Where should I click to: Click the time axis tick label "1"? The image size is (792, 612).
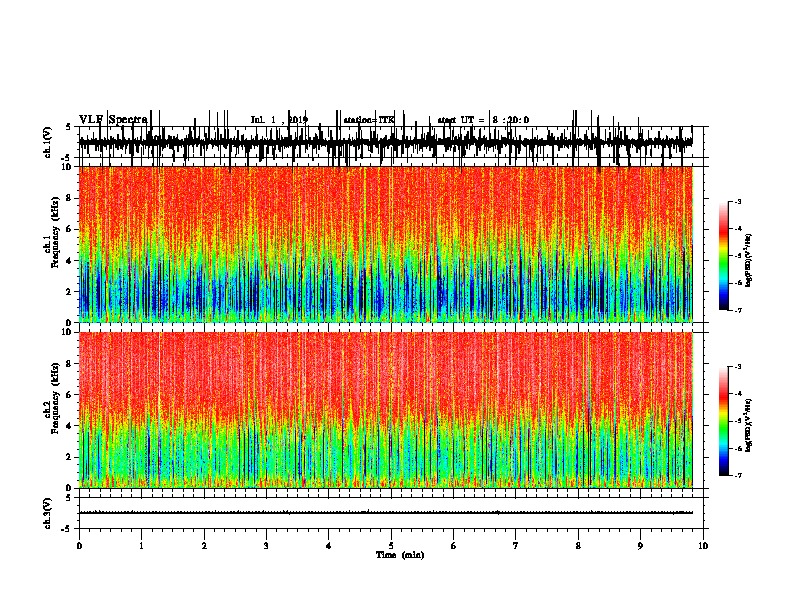141,546
